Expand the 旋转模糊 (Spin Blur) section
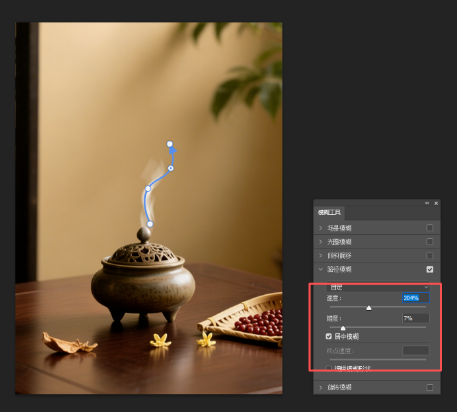457x412 pixels. coord(321,387)
